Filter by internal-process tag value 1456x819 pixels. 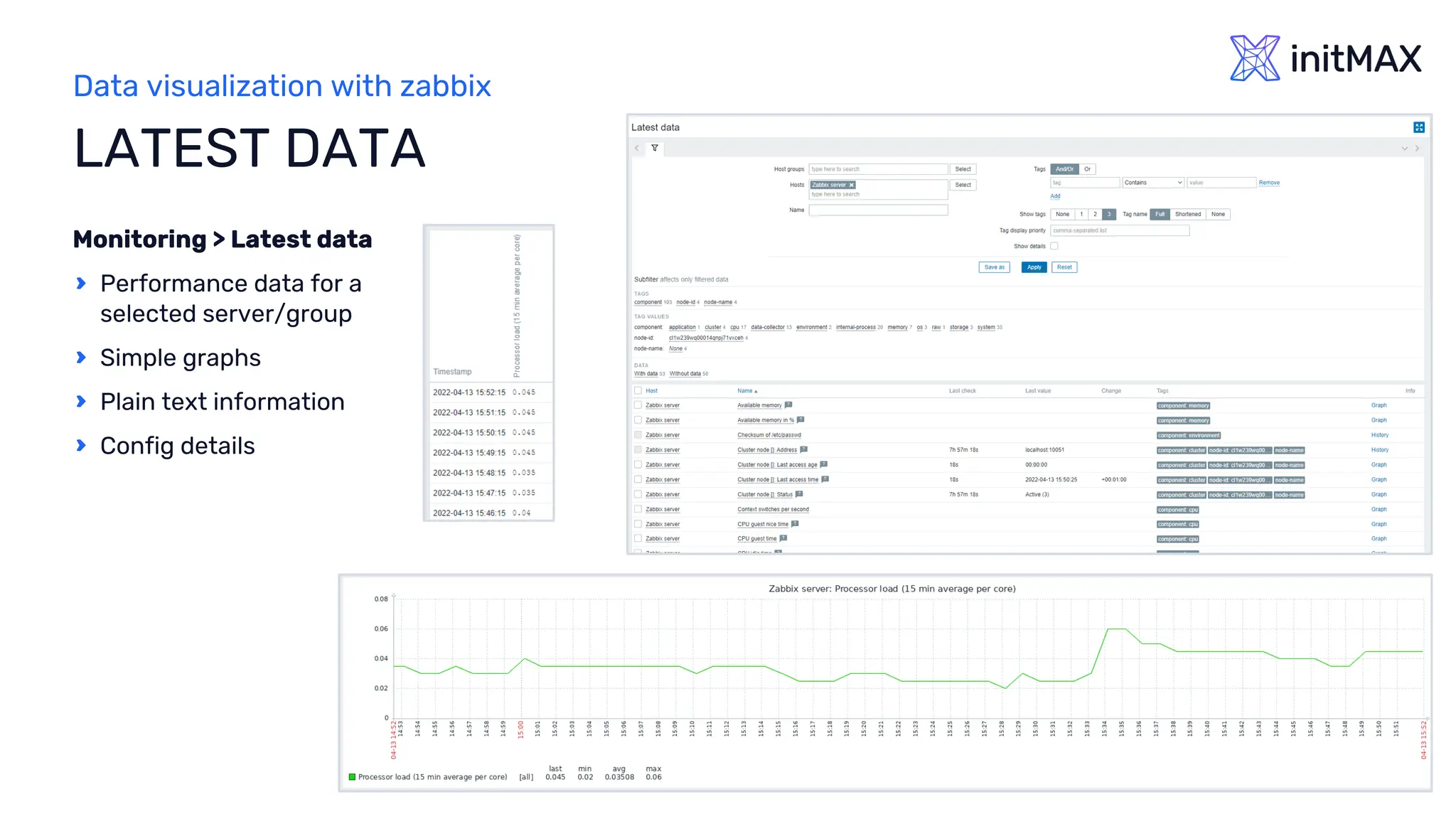pyautogui.click(x=855, y=327)
